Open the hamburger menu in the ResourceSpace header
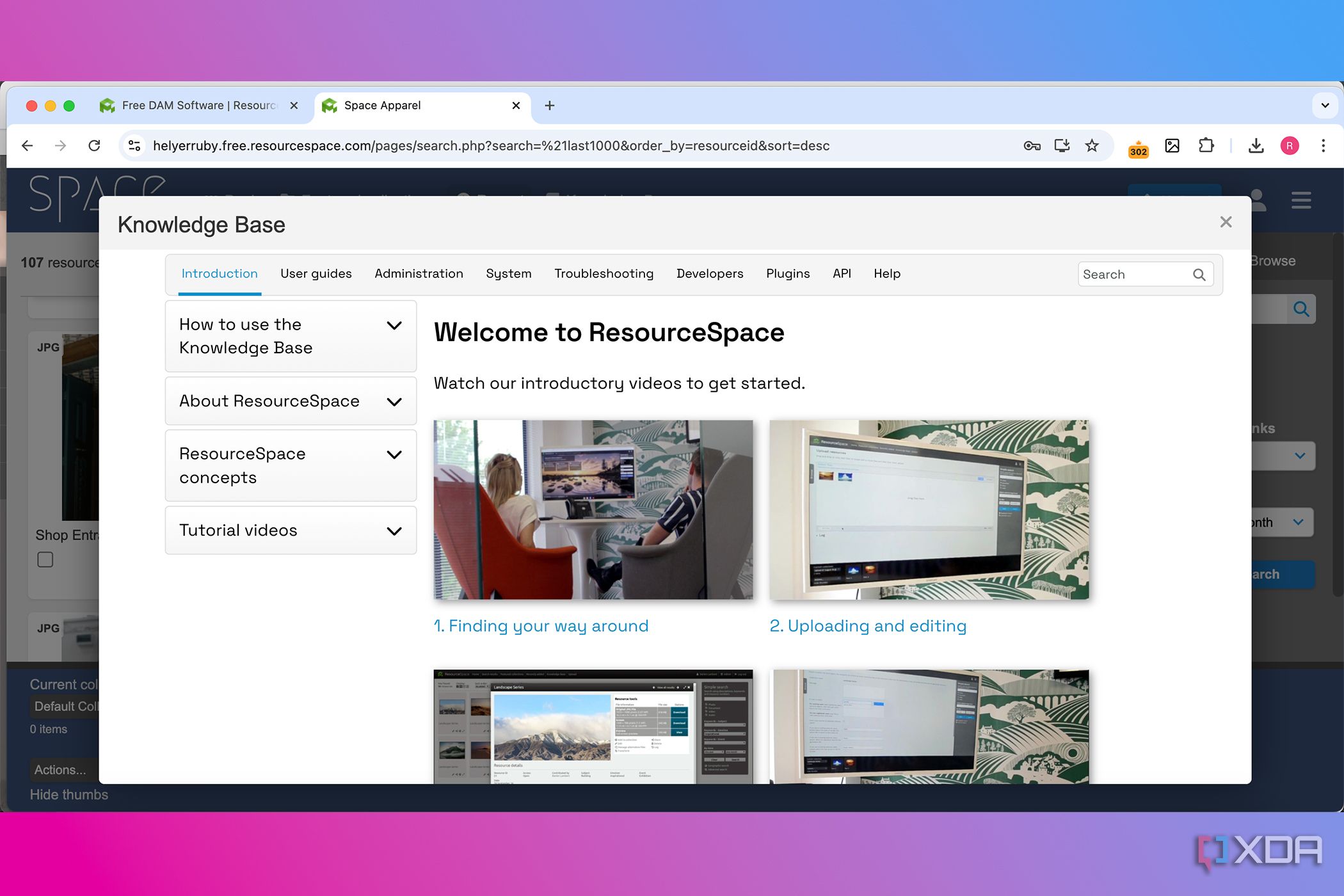 [x=1301, y=200]
